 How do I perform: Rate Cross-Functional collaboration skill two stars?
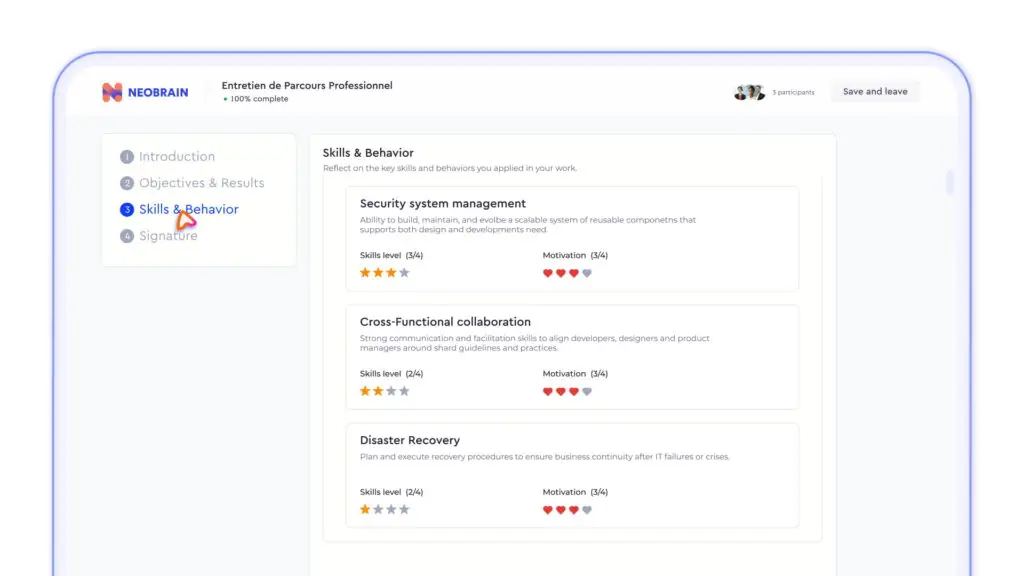click(x=378, y=391)
